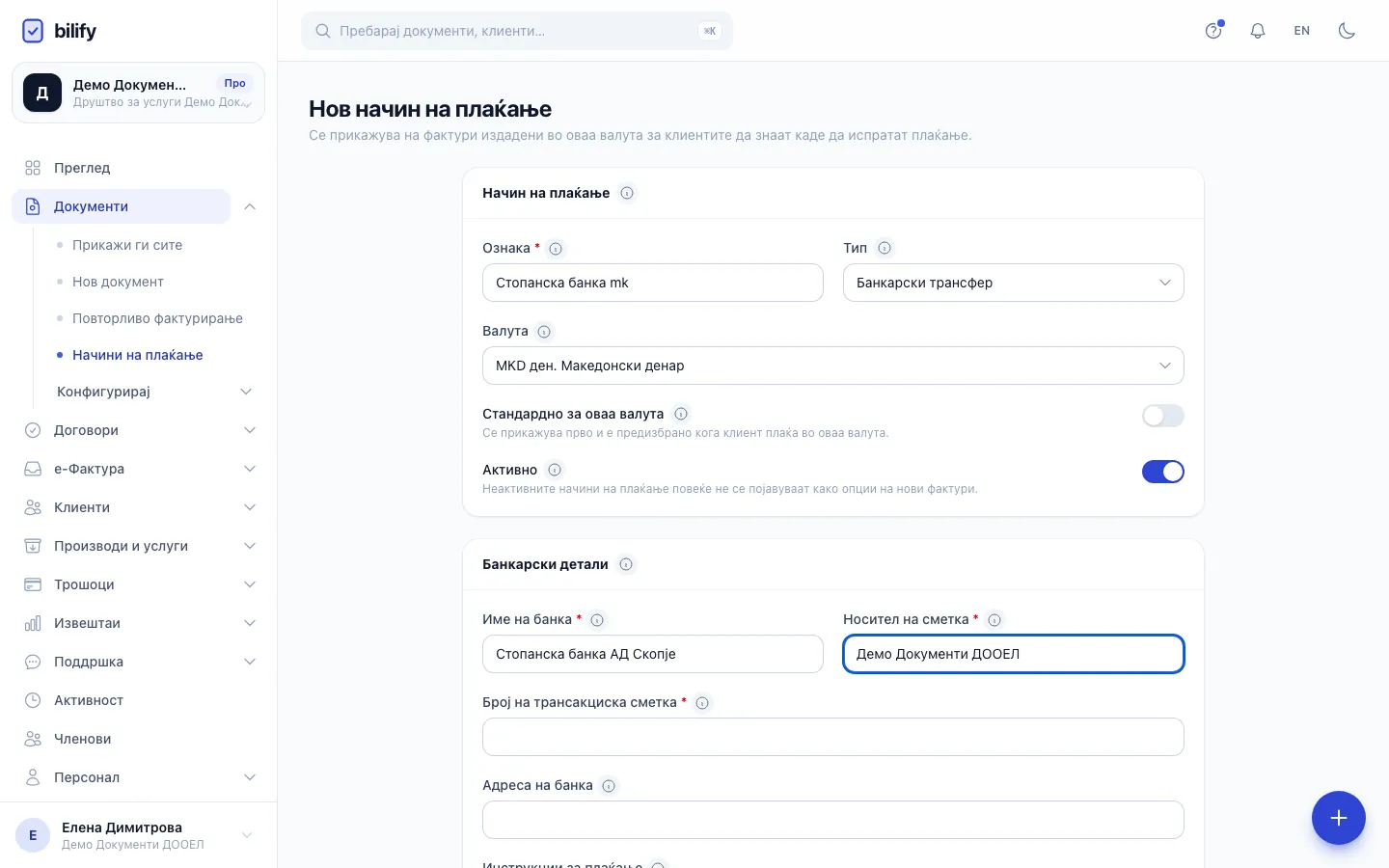The image size is (1389, 868).
Task: Switch language with EN button
Action: (x=1302, y=31)
